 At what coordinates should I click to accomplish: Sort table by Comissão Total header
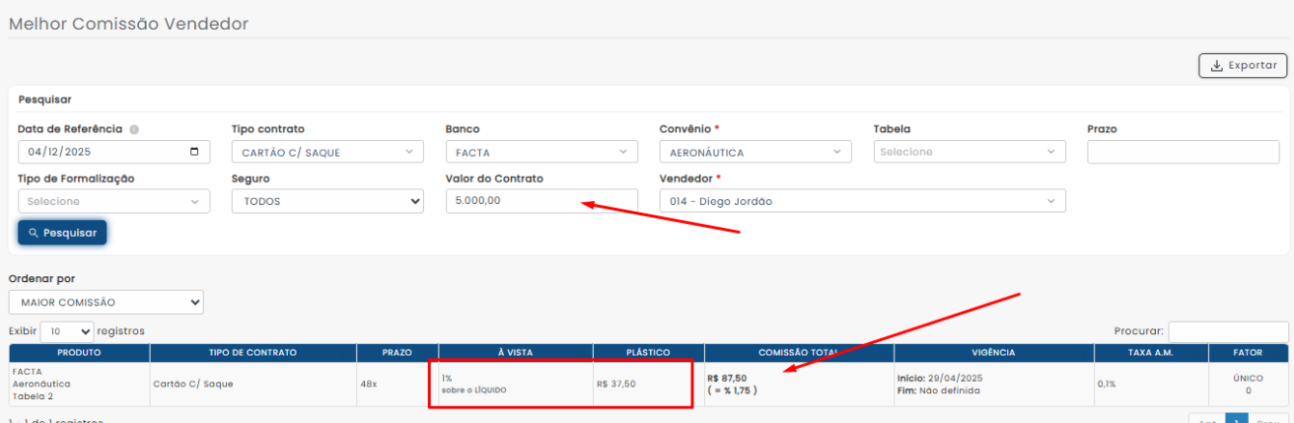coord(798,353)
